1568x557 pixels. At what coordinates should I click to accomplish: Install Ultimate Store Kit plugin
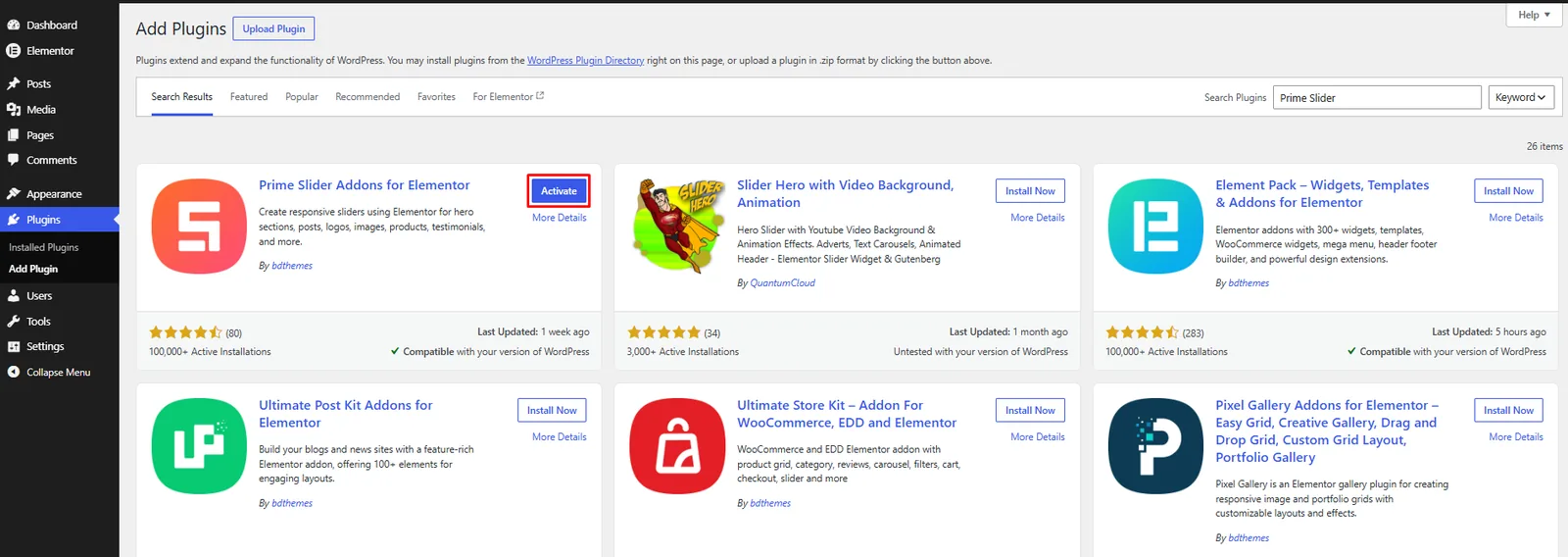[x=1030, y=411]
